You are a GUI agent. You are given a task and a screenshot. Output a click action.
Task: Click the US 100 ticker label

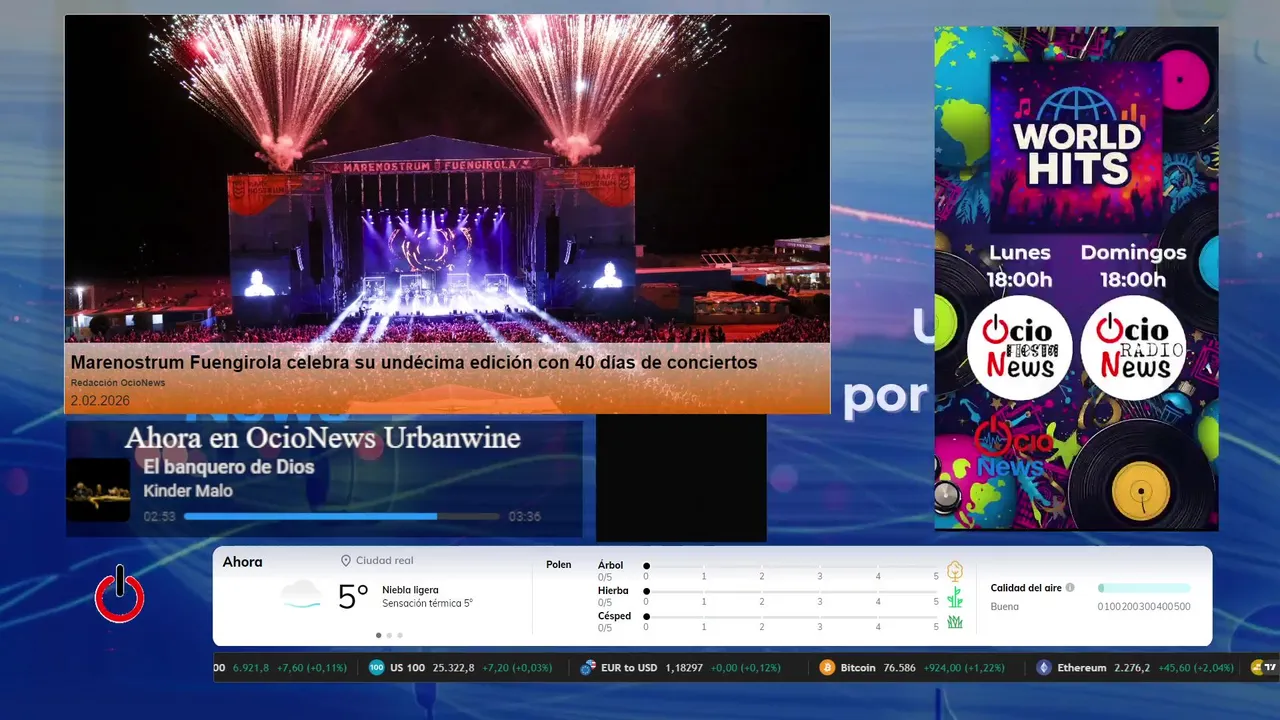(x=407, y=668)
